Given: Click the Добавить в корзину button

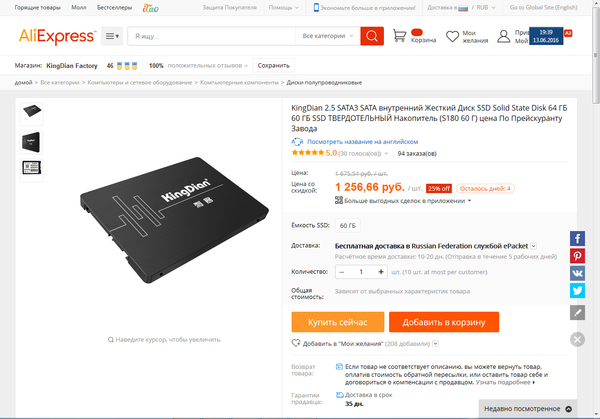Looking at the screenshot, I should pos(444,322).
